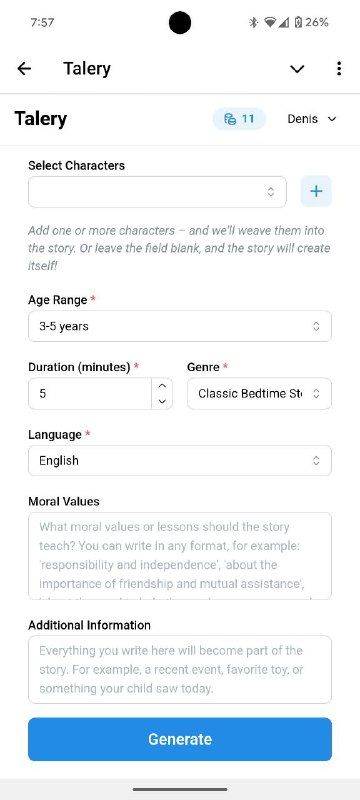
Task: Decrease duration with the down stepper arrow
Action: [162, 401]
